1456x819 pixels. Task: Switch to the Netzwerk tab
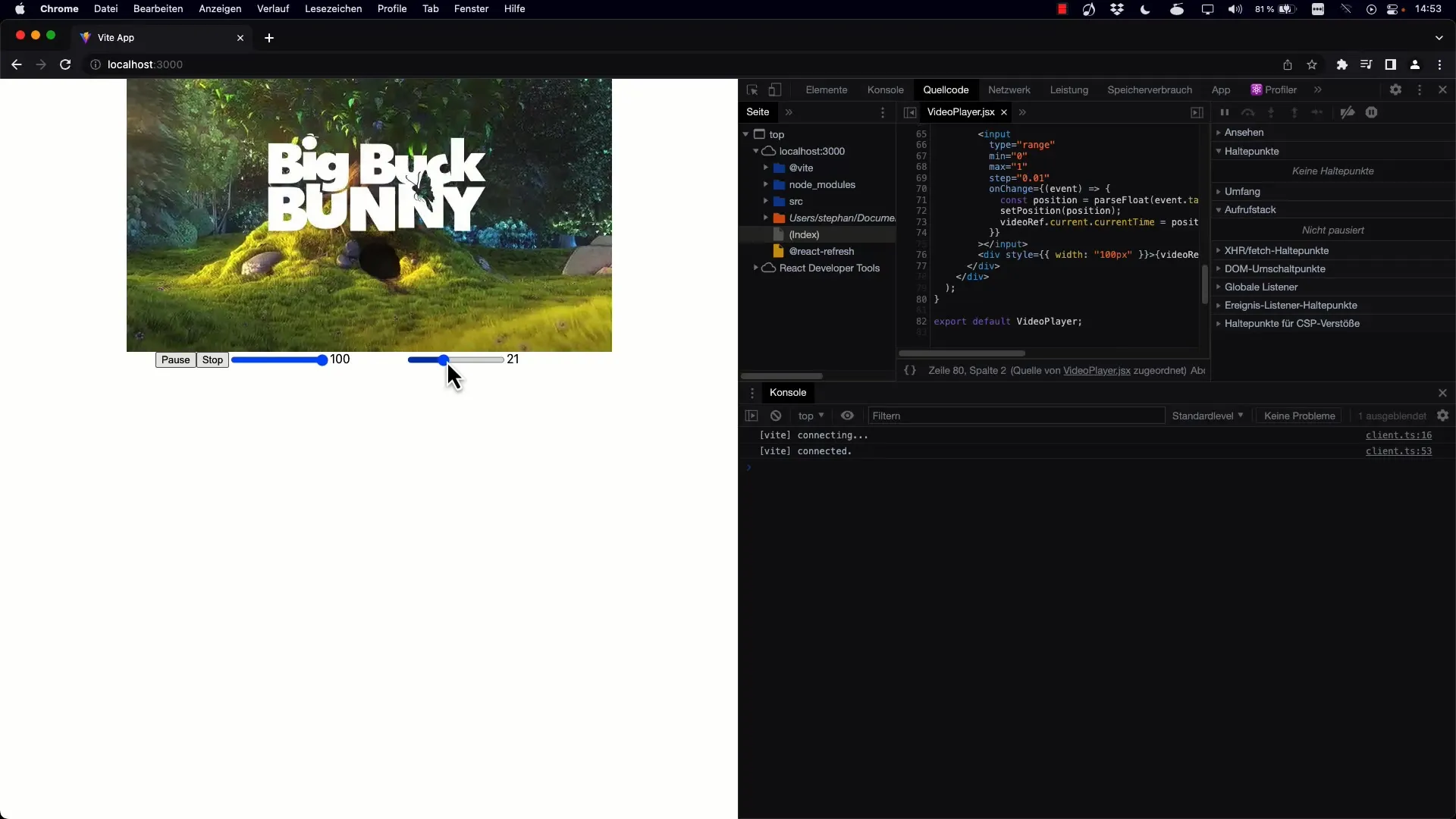click(x=1009, y=89)
